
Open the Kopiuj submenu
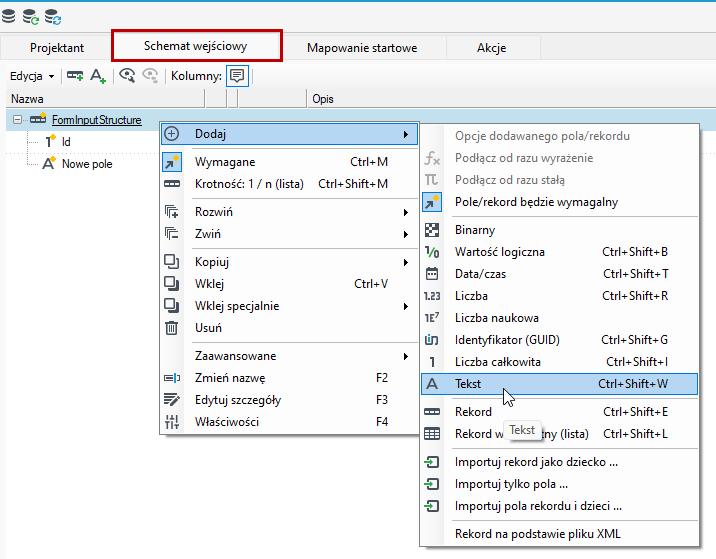click(290, 262)
